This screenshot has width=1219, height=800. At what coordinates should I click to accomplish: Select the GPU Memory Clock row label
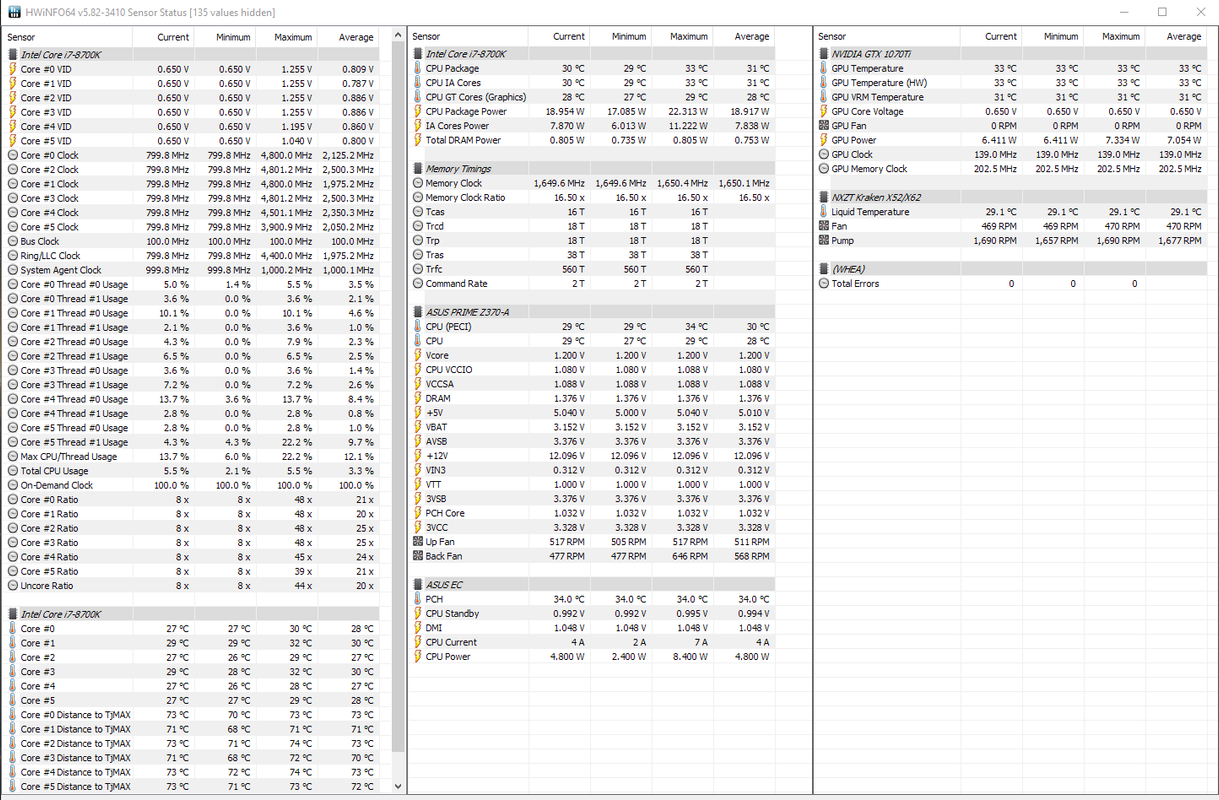870,169
